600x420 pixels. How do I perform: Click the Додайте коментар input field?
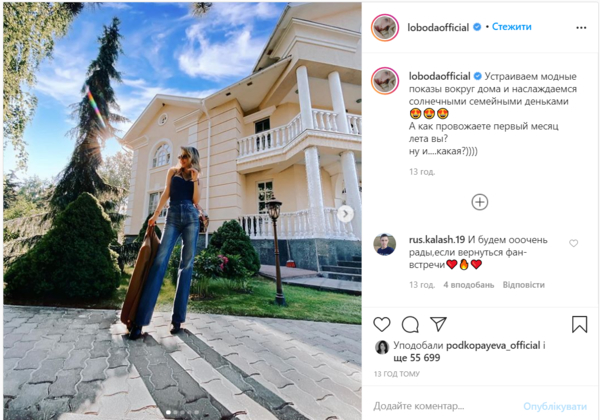[444, 406]
